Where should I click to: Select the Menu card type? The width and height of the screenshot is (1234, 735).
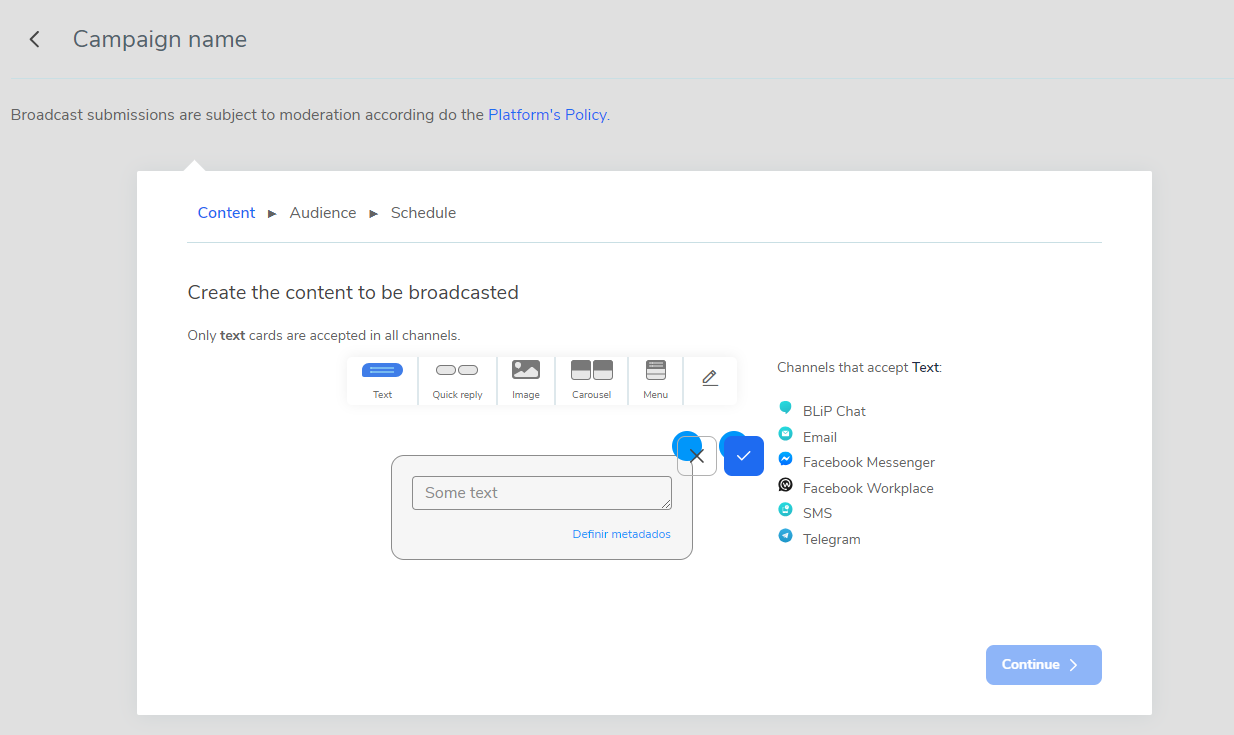[x=656, y=380]
